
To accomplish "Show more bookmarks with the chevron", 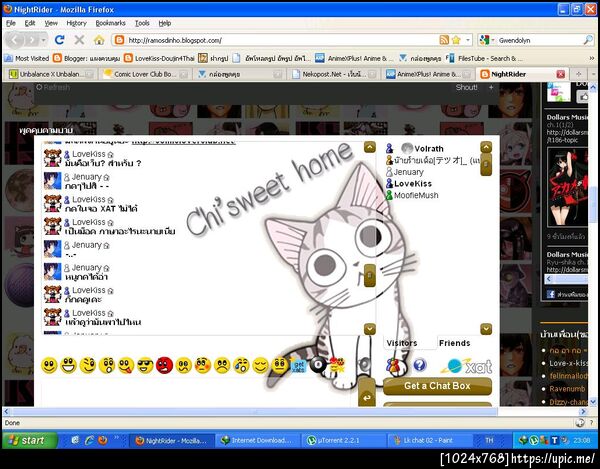I will click(x=592, y=58).
